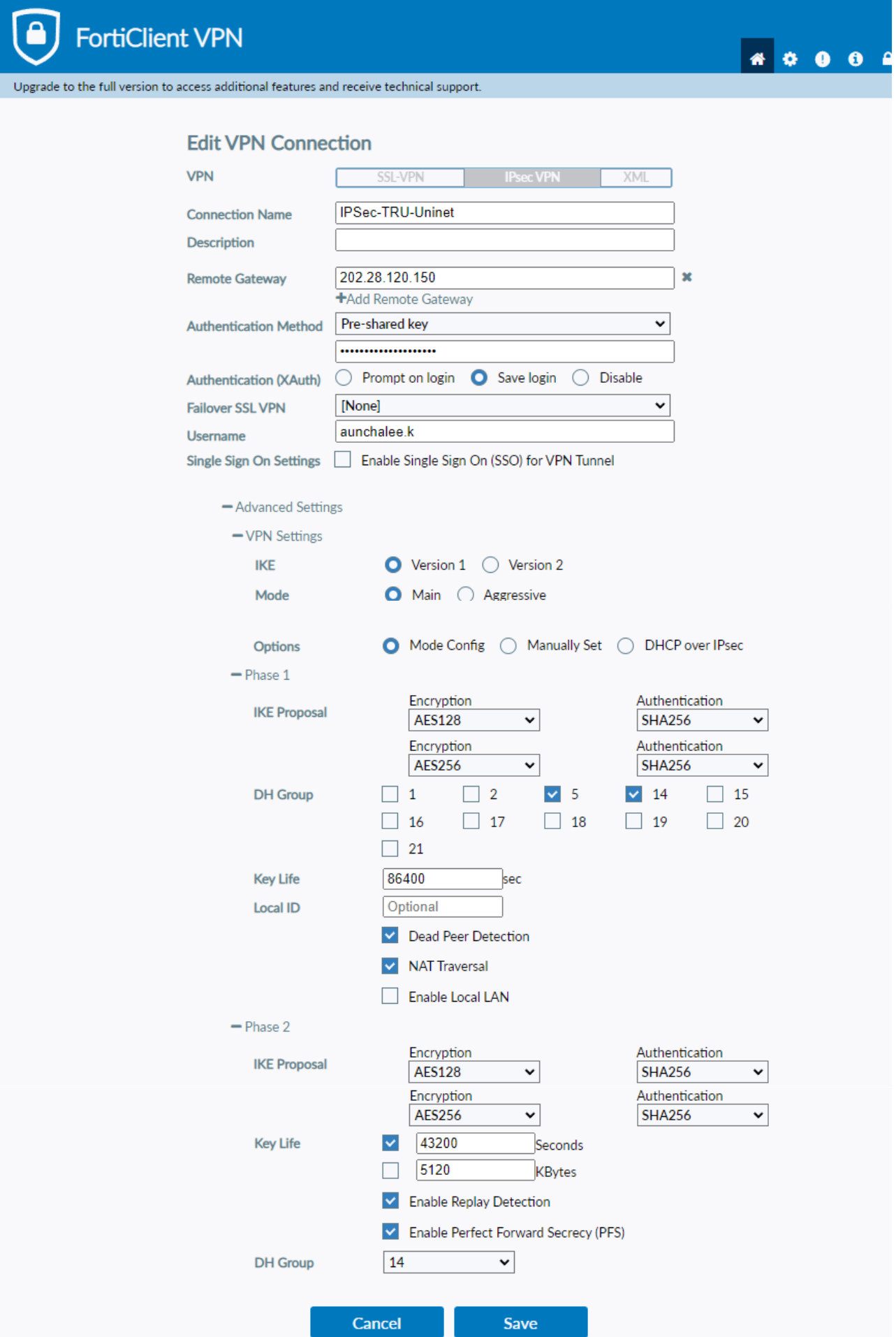Open the Failover SSL VPN dropdown
This screenshot has height=1337, width=896.
[503, 406]
